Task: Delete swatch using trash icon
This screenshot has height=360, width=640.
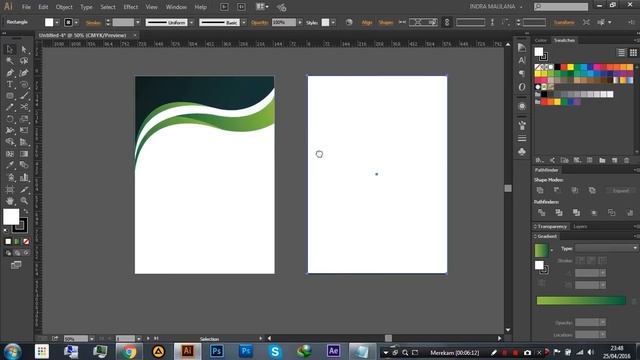Action: pyautogui.click(x=627, y=160)
